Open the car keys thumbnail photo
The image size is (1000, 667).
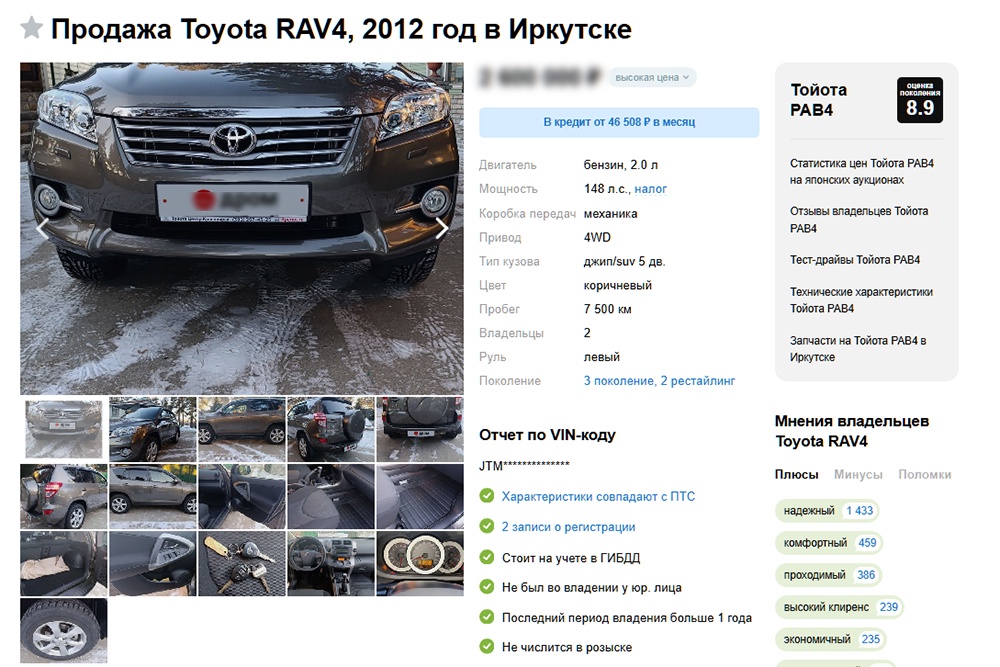click(242, 564)
